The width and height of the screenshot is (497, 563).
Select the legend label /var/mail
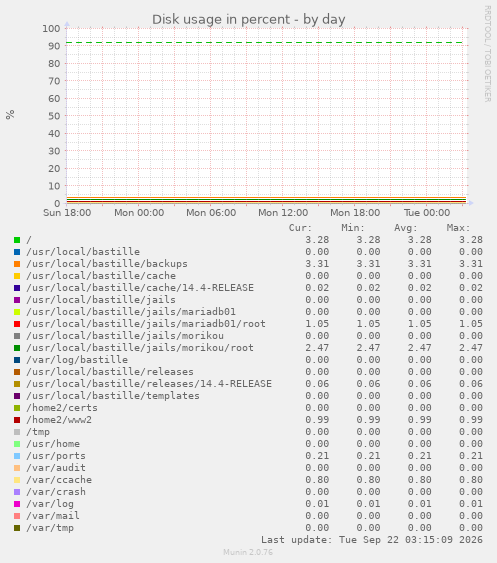pyautogui.click(x=53, y=516)
